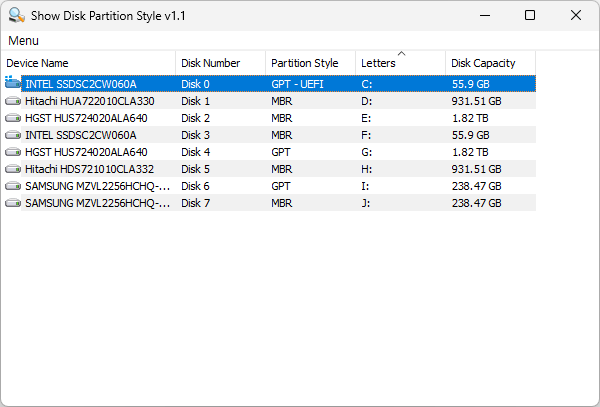Viewport: 600px width, 407px height.
Task: Sort by the Disk Number column header
Action: coord(221,63)
